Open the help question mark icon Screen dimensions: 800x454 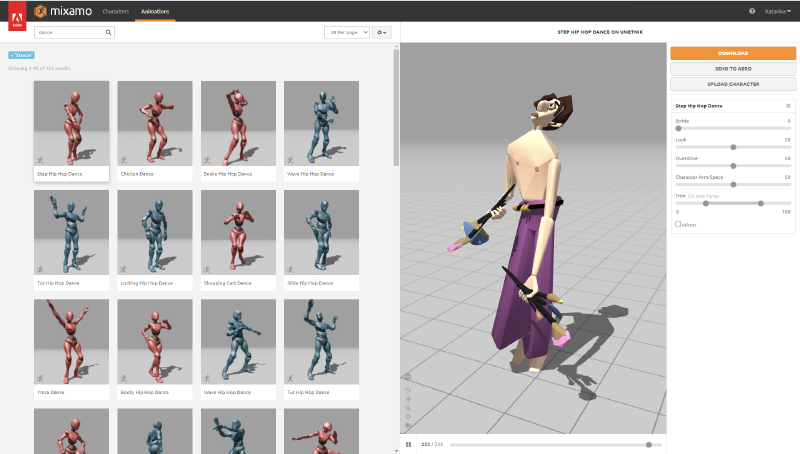click(752, 11)
